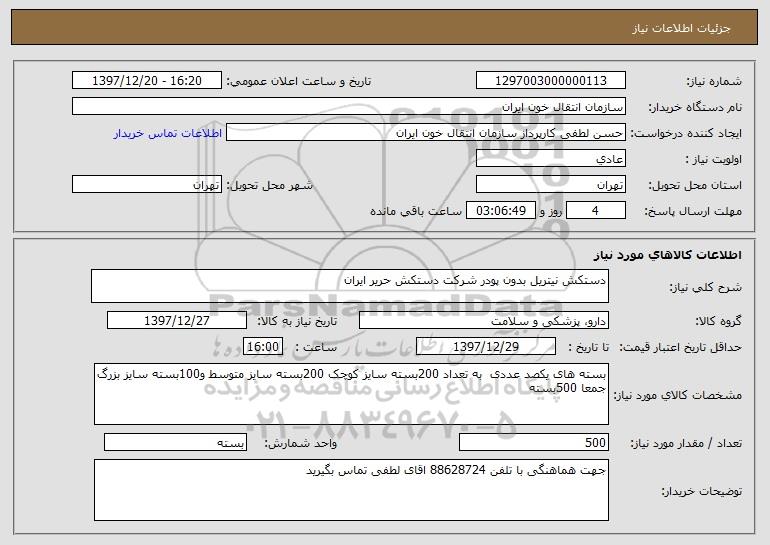Click the label توضیحات خریدار
Screen dimensions: 770x545
point(702,491)
